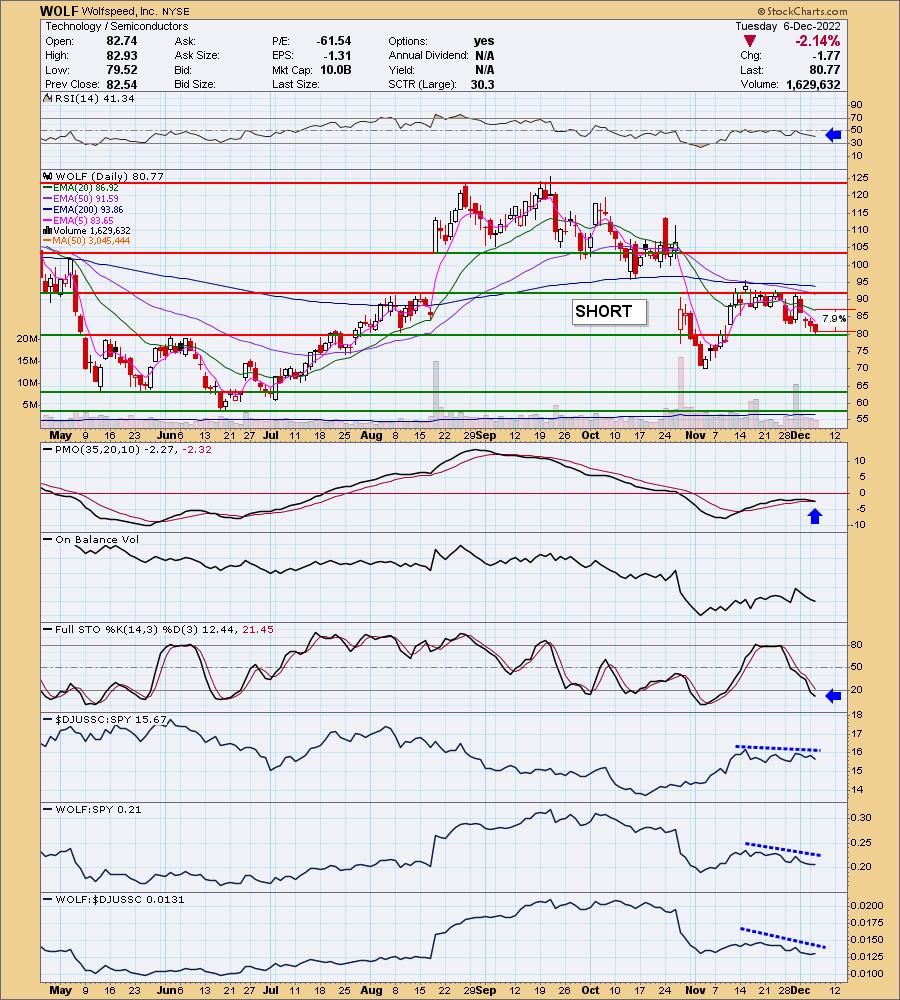Click the Mkt Cap value 10.0B
The image size is (900, 1000).
(x=334, y=70)
